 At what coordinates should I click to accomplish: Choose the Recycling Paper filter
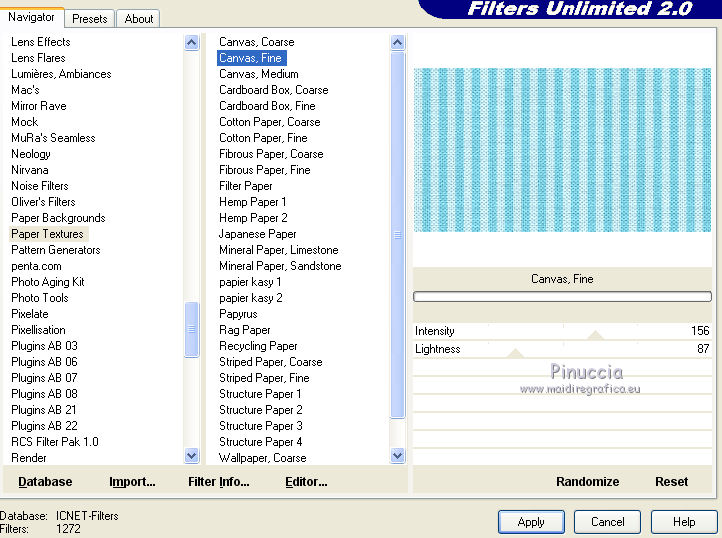pyautogui.click(x=258, y=346)
